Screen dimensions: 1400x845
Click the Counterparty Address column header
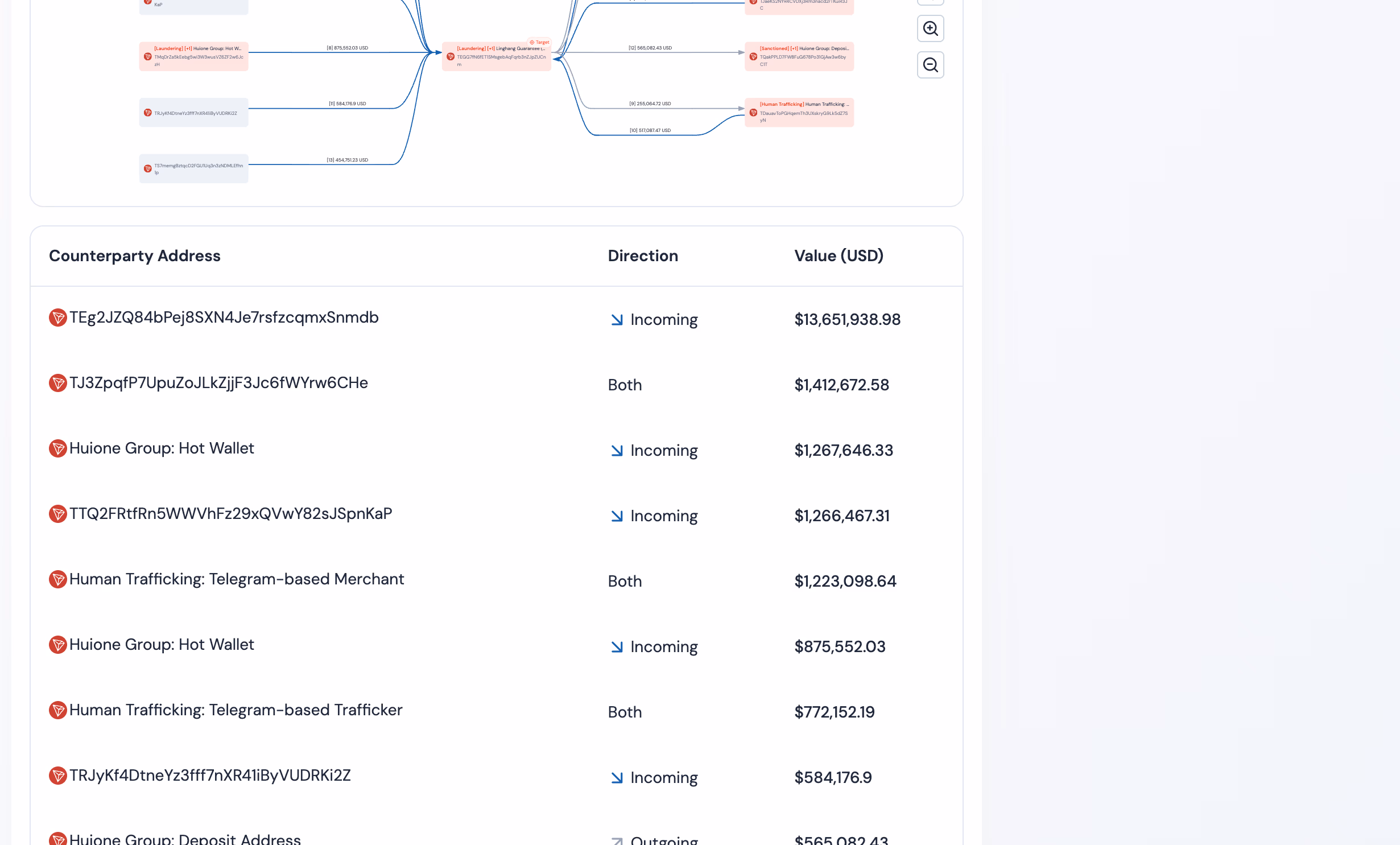(x=135, y=256)
